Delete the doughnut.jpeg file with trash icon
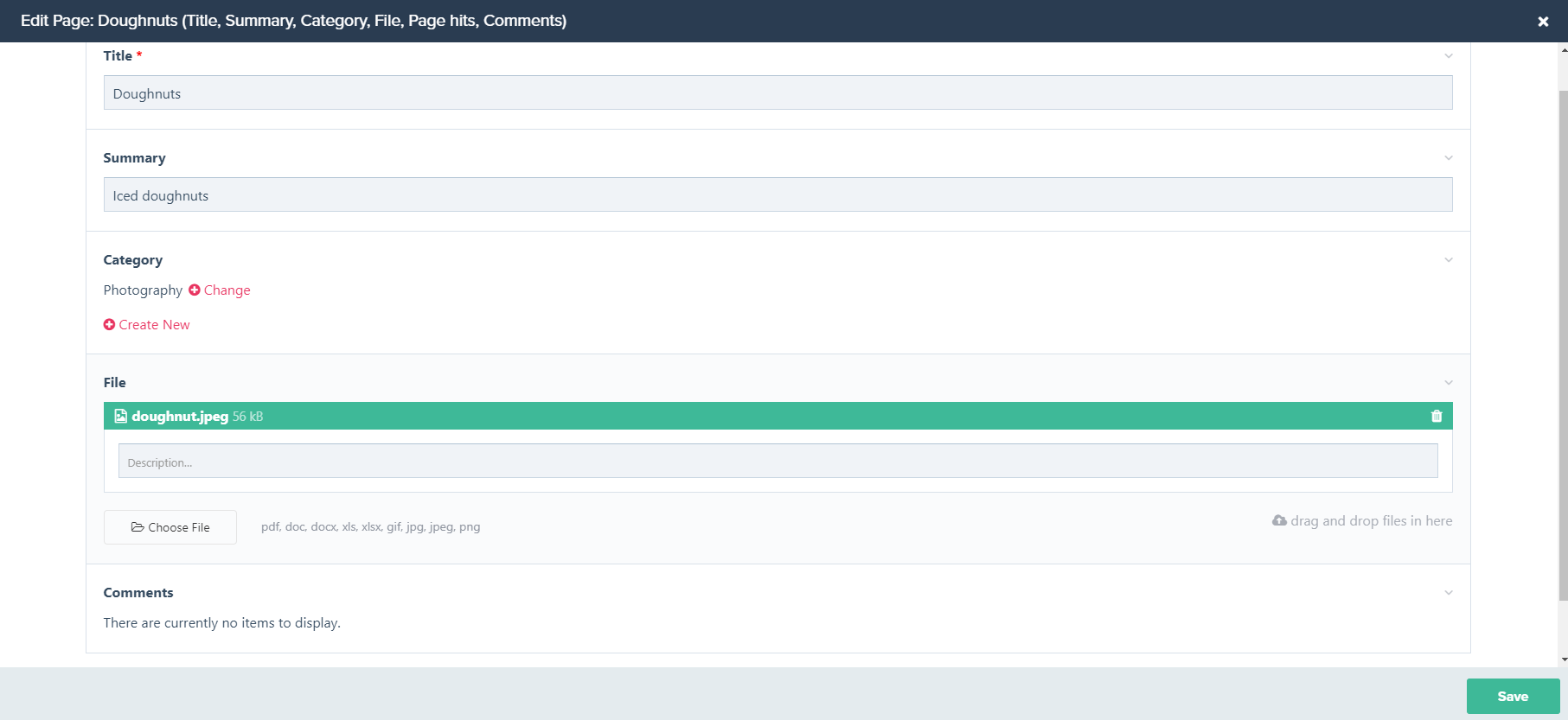Viewport: 1568px width, 720px height. pyautogui.click(x=1437, y=416)
